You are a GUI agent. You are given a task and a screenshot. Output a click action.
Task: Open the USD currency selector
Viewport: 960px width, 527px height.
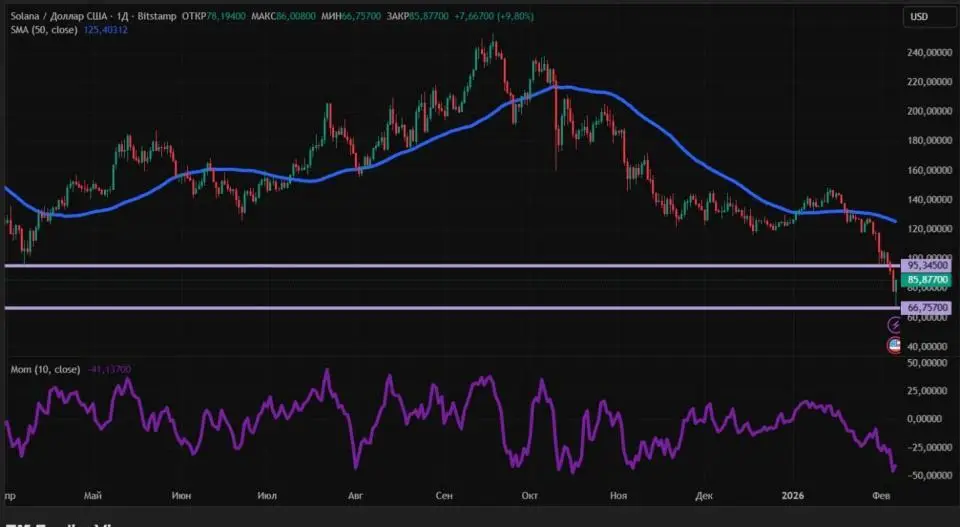pos(916,17)
